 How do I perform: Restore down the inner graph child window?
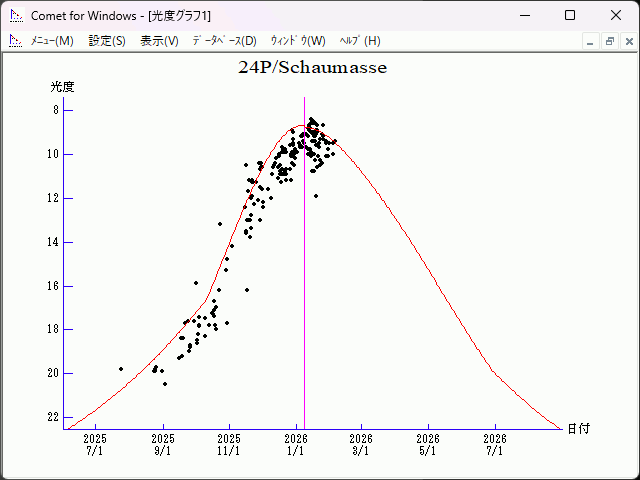coord(609,41)
